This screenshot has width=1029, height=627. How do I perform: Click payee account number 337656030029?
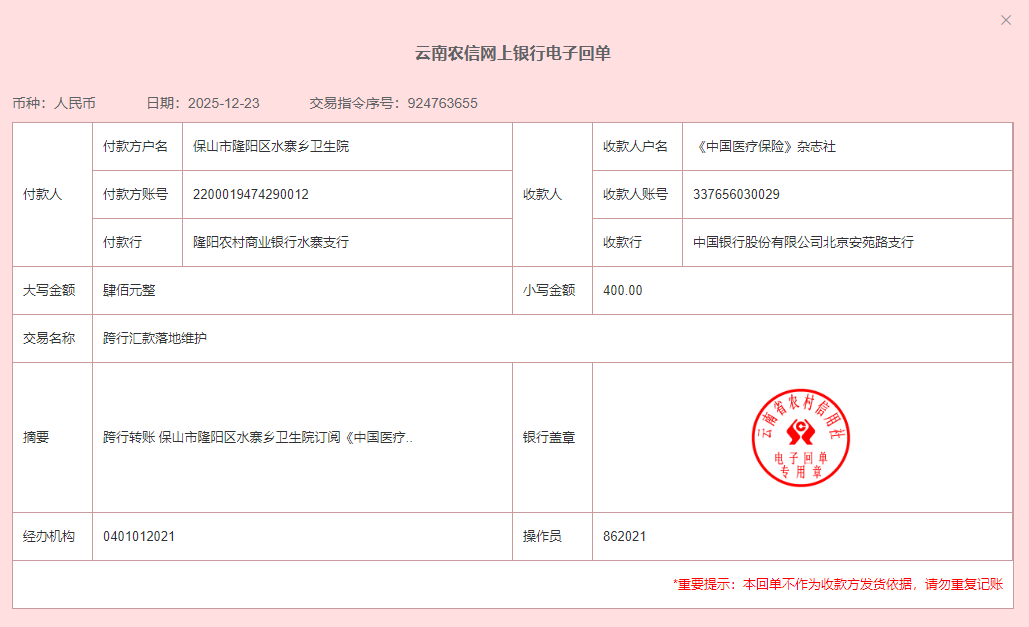(736, 194)
